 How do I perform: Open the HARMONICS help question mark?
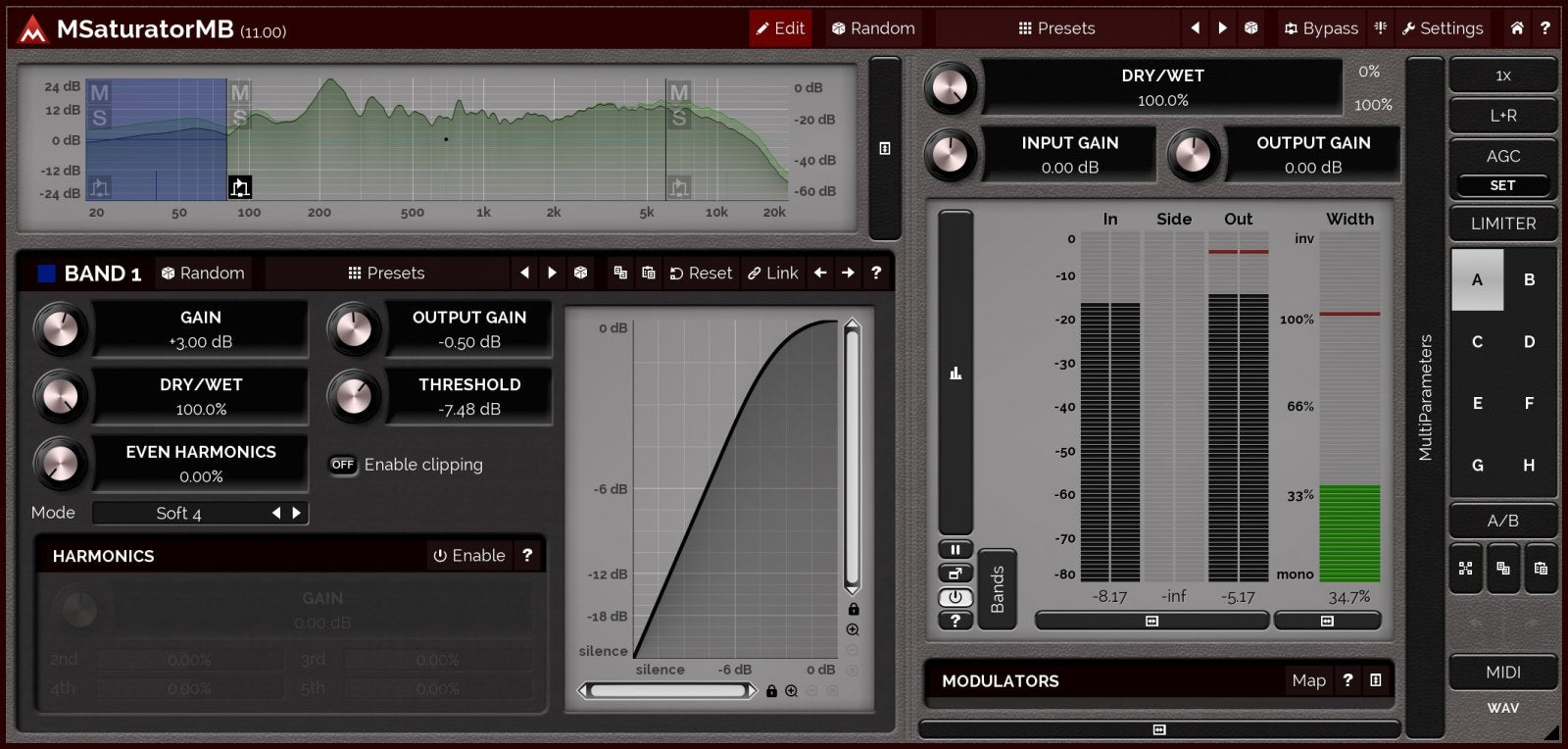pos(527,555)
